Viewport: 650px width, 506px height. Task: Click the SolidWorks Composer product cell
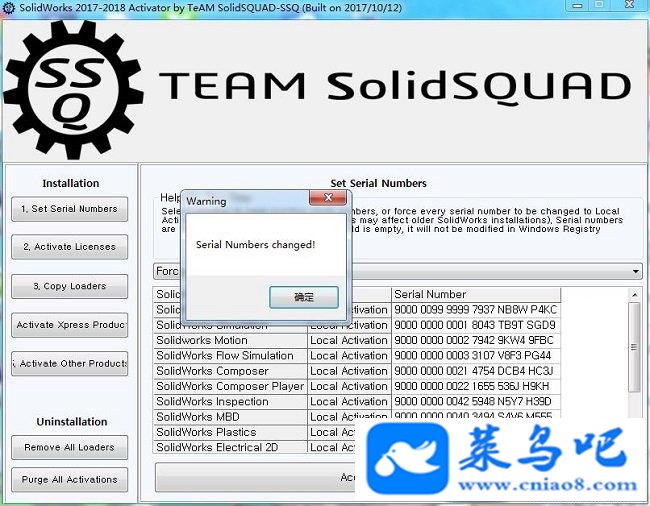[x=230, y=371]
